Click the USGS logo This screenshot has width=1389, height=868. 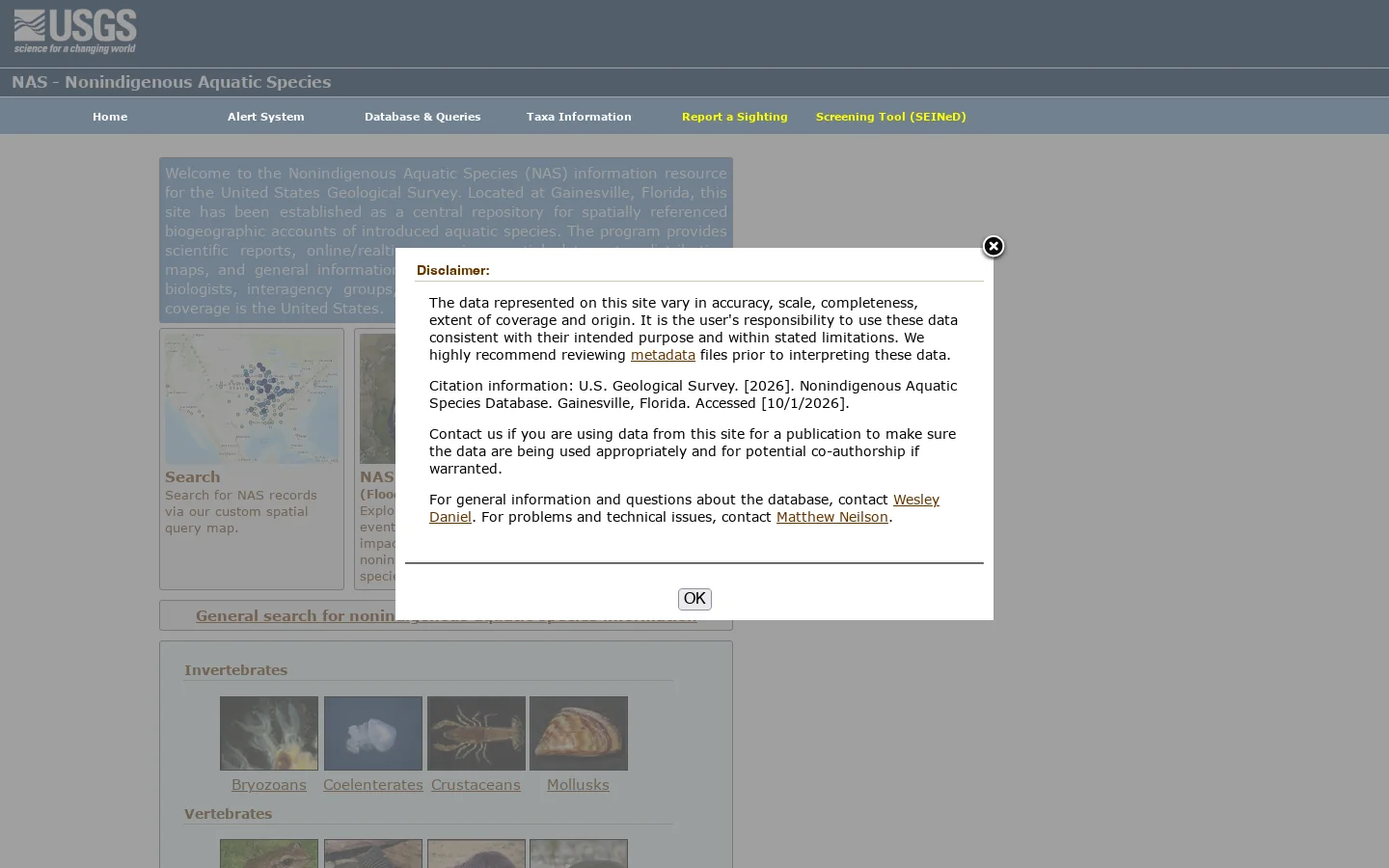tap(75, 32)
